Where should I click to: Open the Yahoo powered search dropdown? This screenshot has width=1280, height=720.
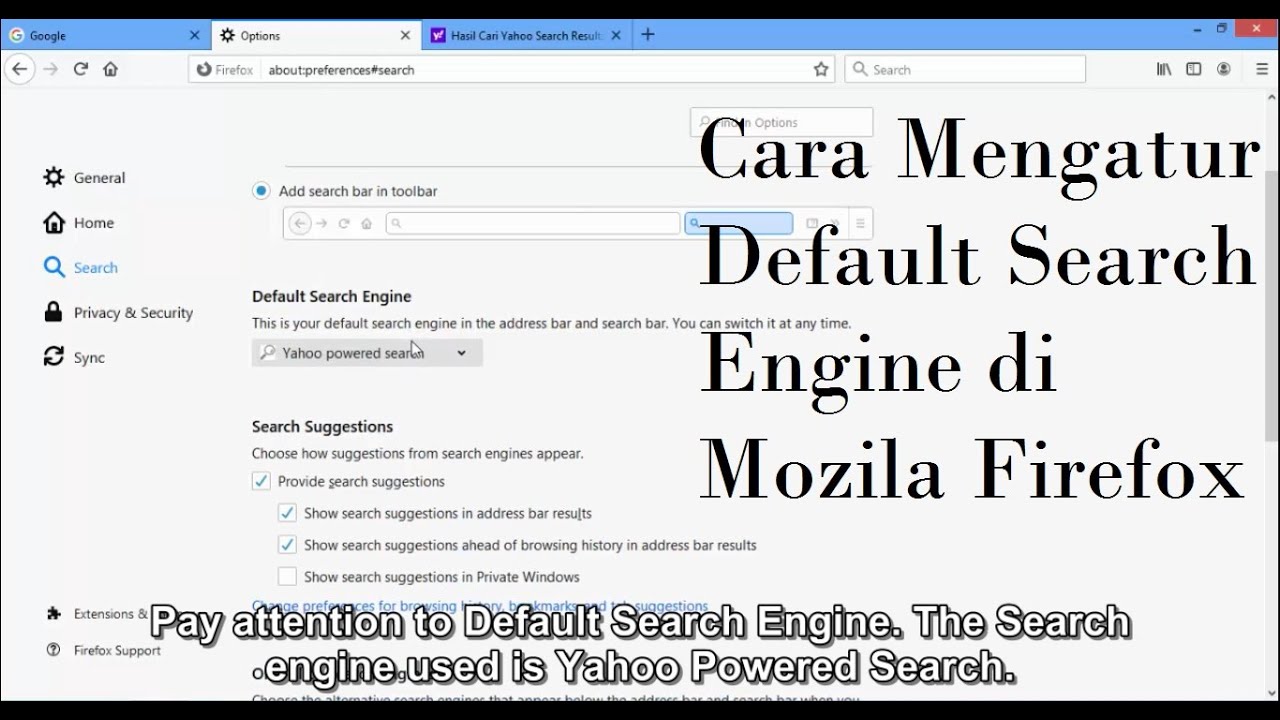(x=367, y=352)
